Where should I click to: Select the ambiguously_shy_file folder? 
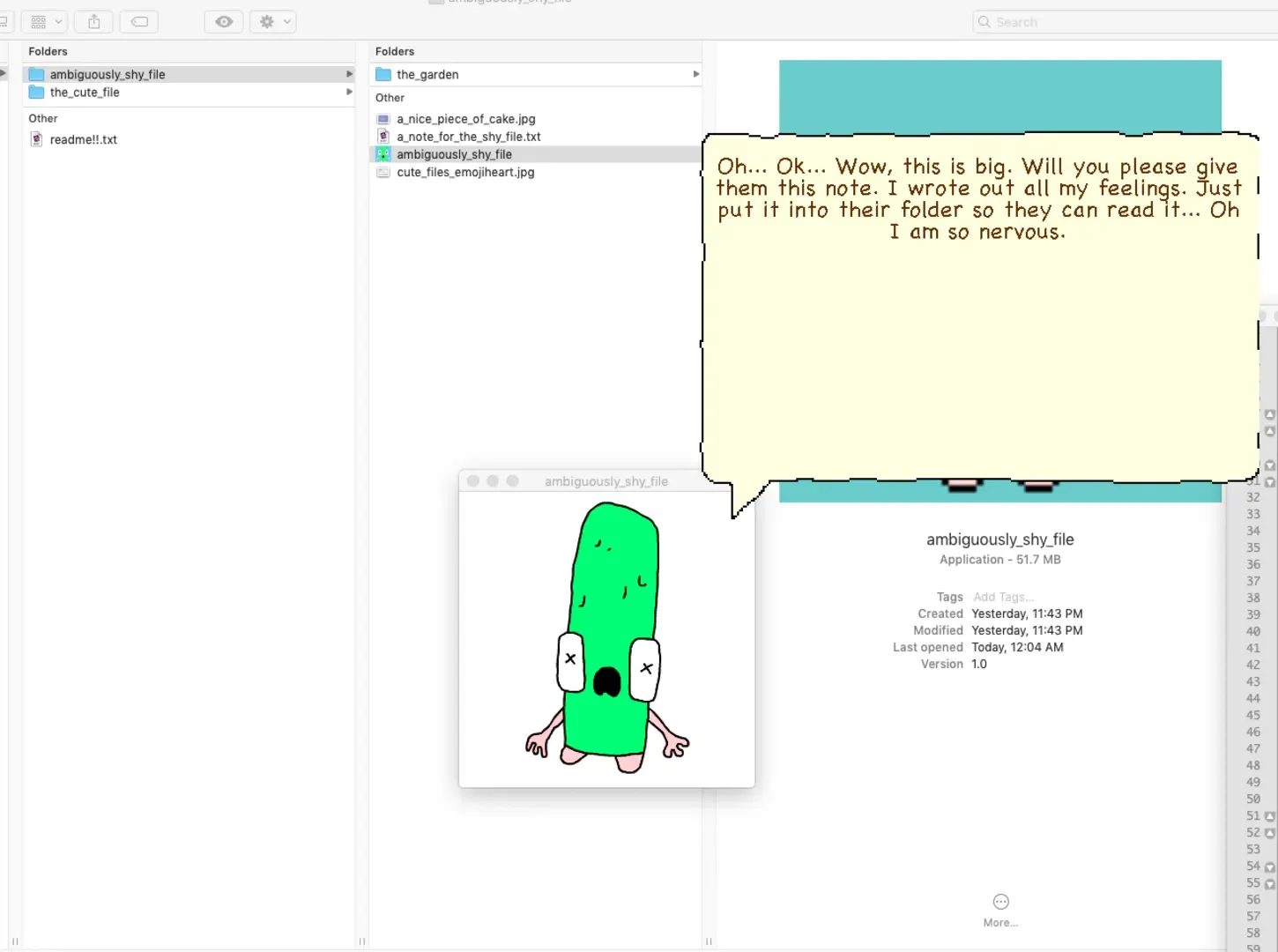(x=189, y=74)
